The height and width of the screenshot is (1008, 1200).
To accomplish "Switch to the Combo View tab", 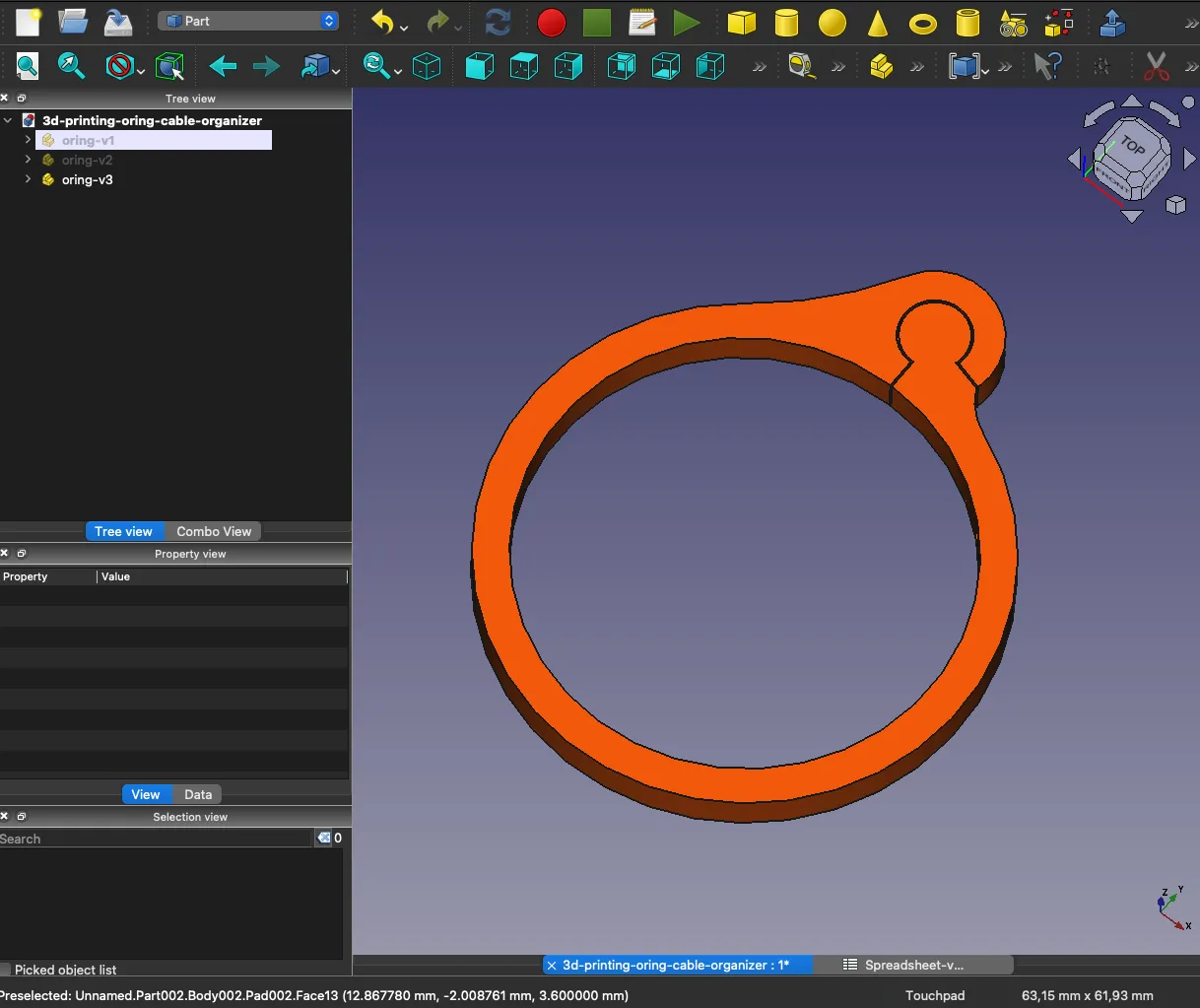I will click(214, 531).
